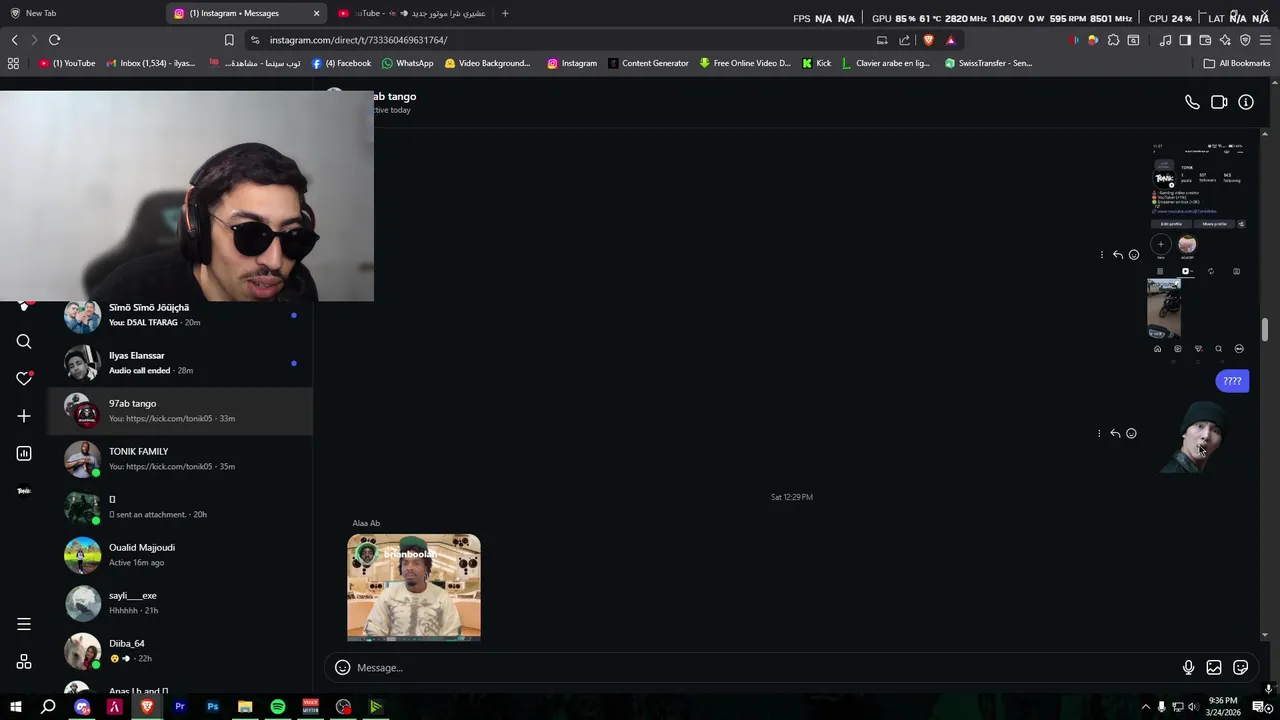Reply to the shared profile screenshot
This screenshot has height=720, width=1280.
pyautogui.click(x=1118, y=255)
